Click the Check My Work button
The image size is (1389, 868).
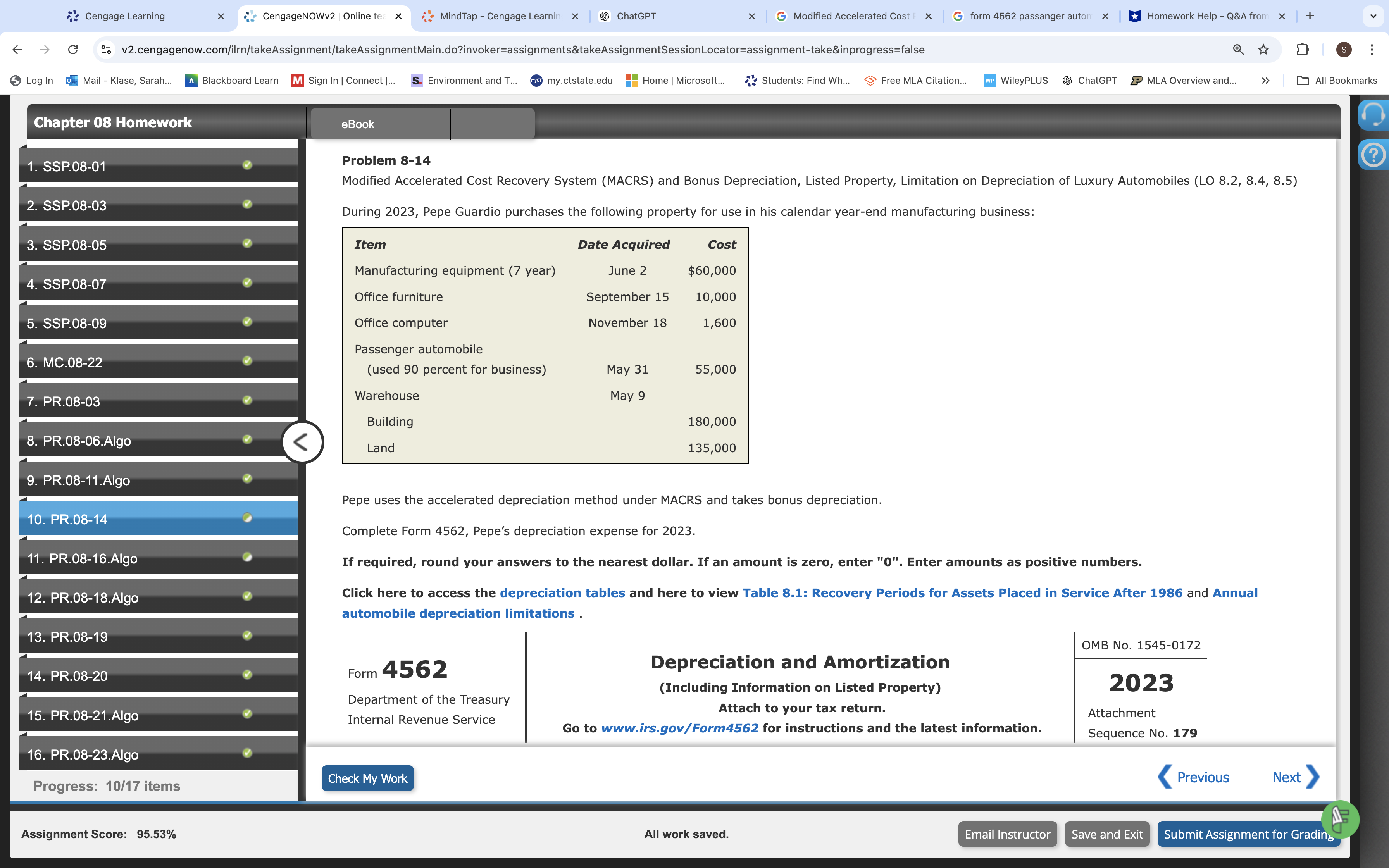pyautogui.click(x=367, y=778)
